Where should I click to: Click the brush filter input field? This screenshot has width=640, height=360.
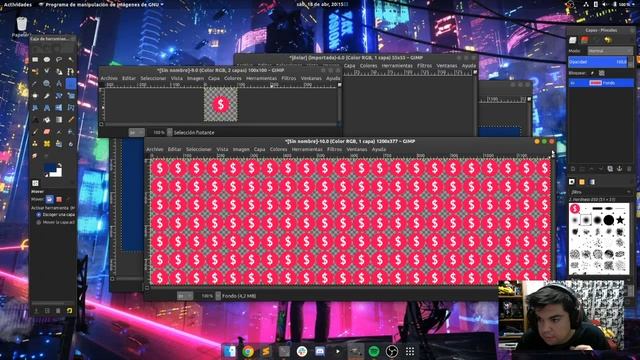[x=601, y=191]
